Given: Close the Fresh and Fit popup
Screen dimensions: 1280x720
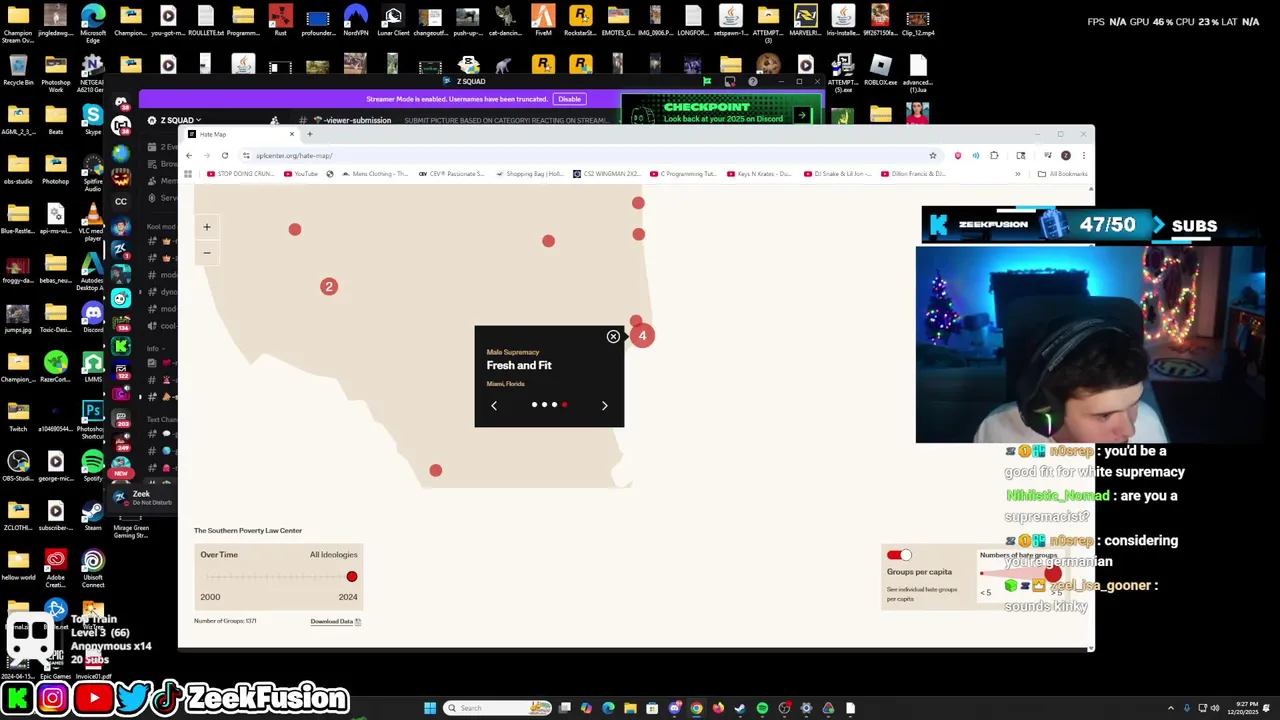Looking at the screenshot, I should (x=613, y=337).
